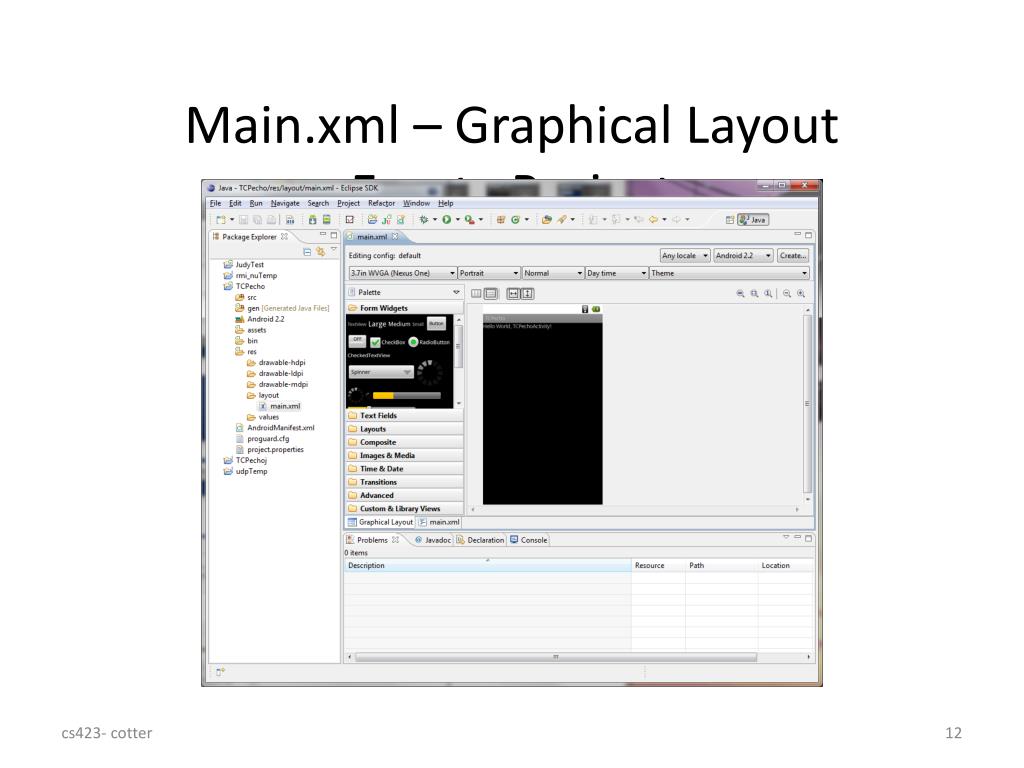Toggle fill width button in layout toolbar

[513, 294]
